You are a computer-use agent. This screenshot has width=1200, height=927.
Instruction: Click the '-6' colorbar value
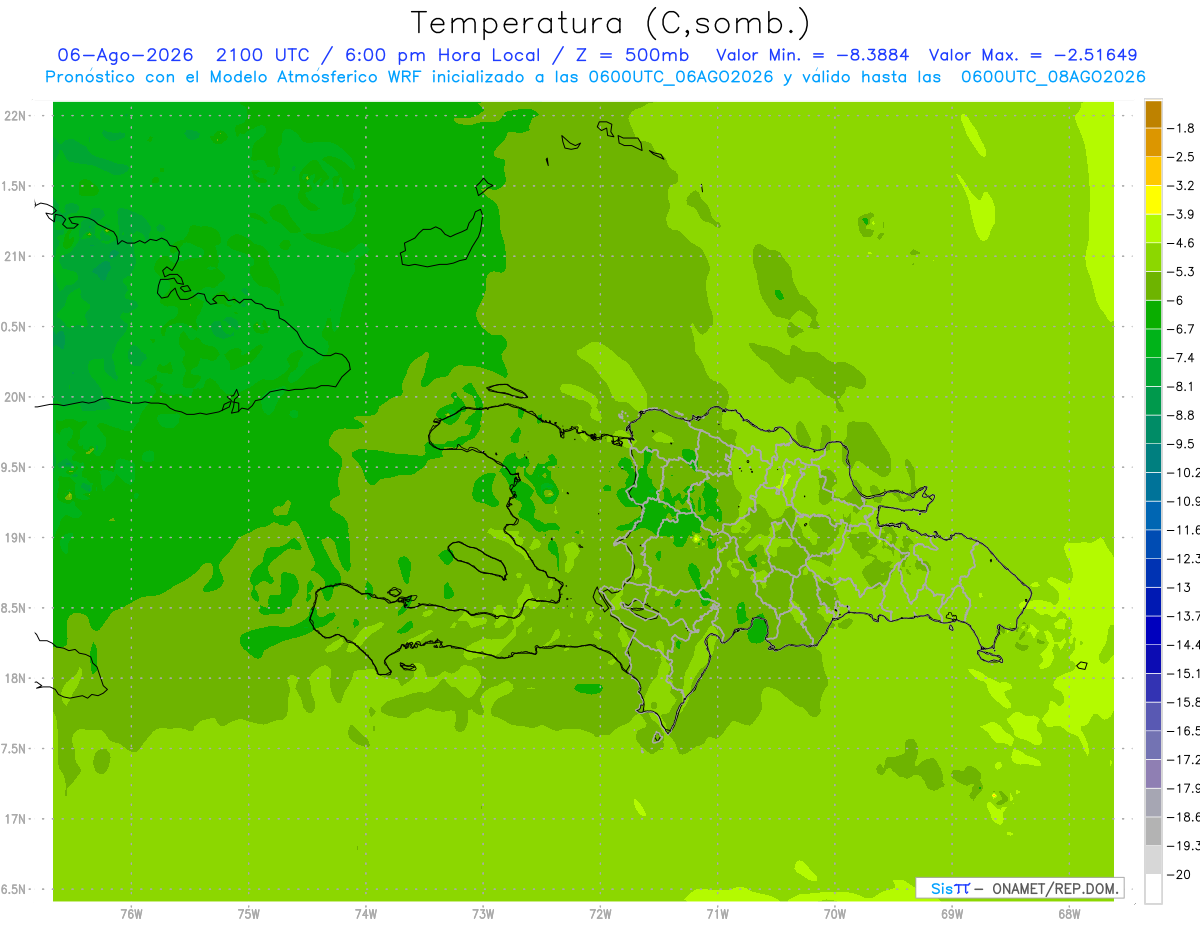1178,301
